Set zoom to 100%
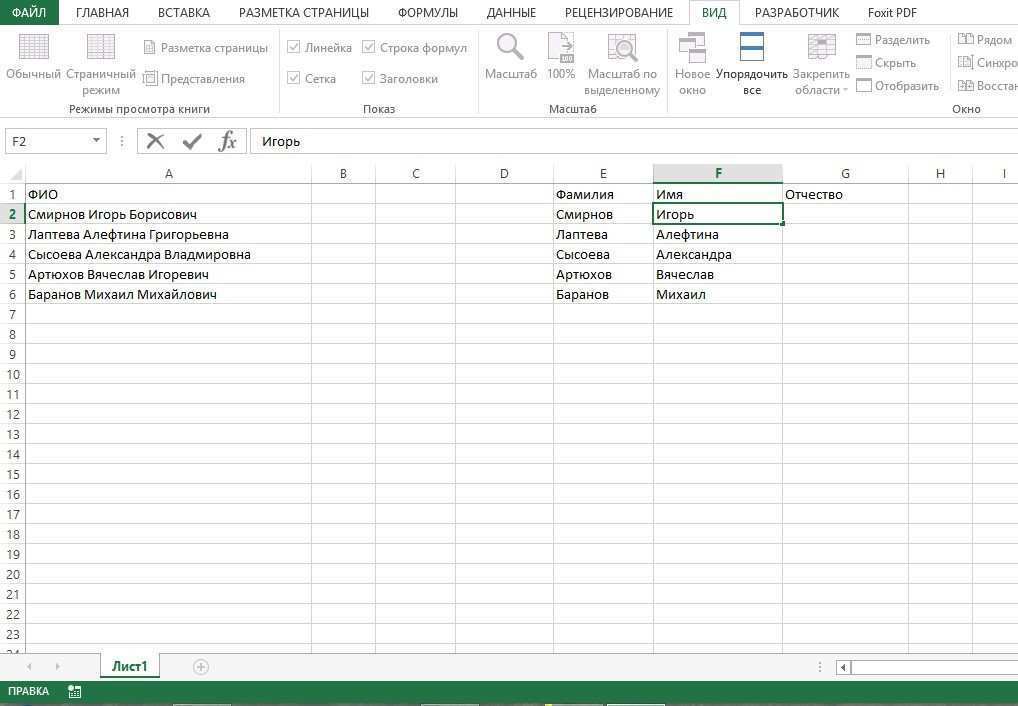This screenshot has height=706, width=1018. click(x=560, y=58)
